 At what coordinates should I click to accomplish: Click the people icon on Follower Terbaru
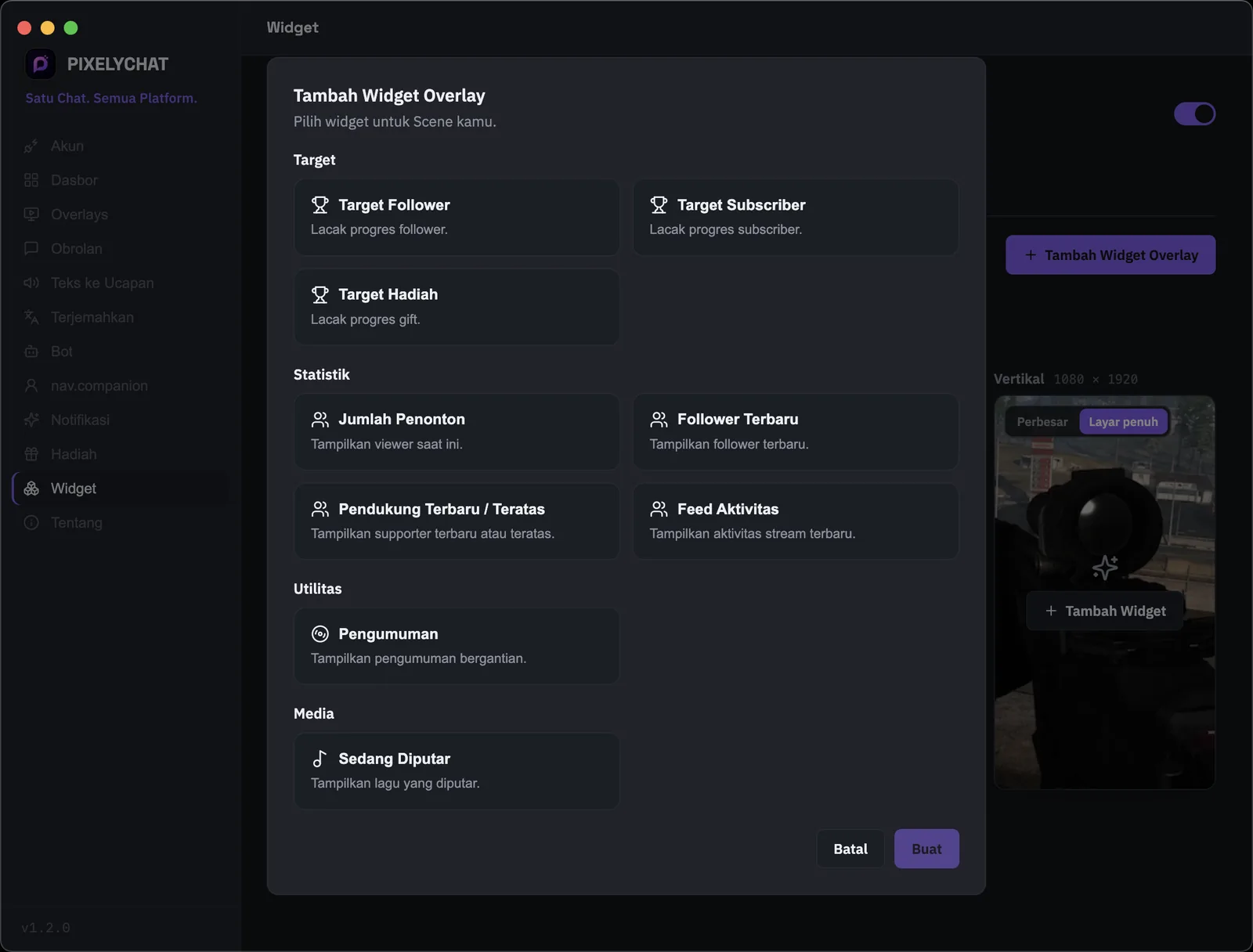pos(659,420)
